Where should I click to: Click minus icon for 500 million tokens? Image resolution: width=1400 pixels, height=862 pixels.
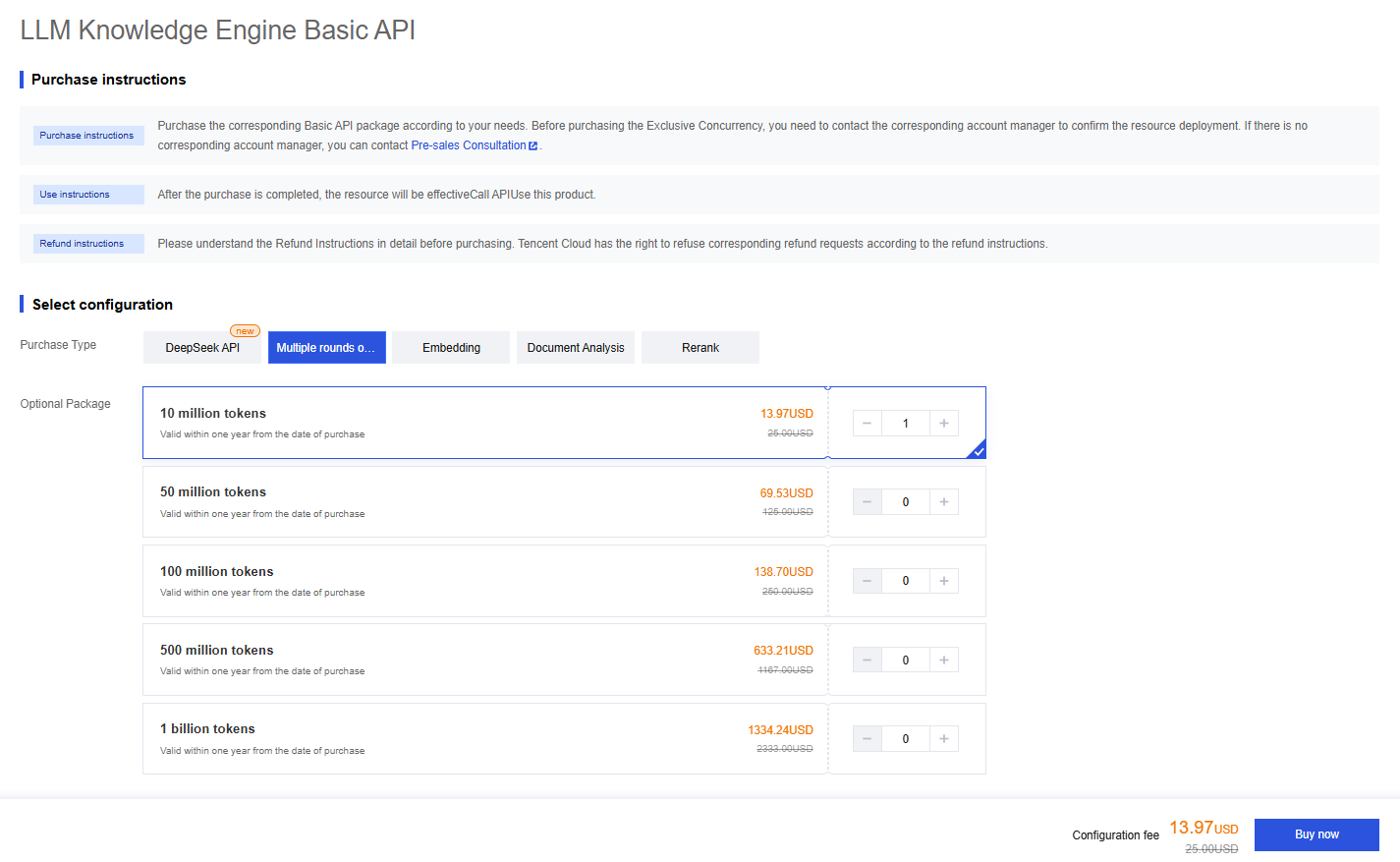pyautogui.click(x=867, y=661)
